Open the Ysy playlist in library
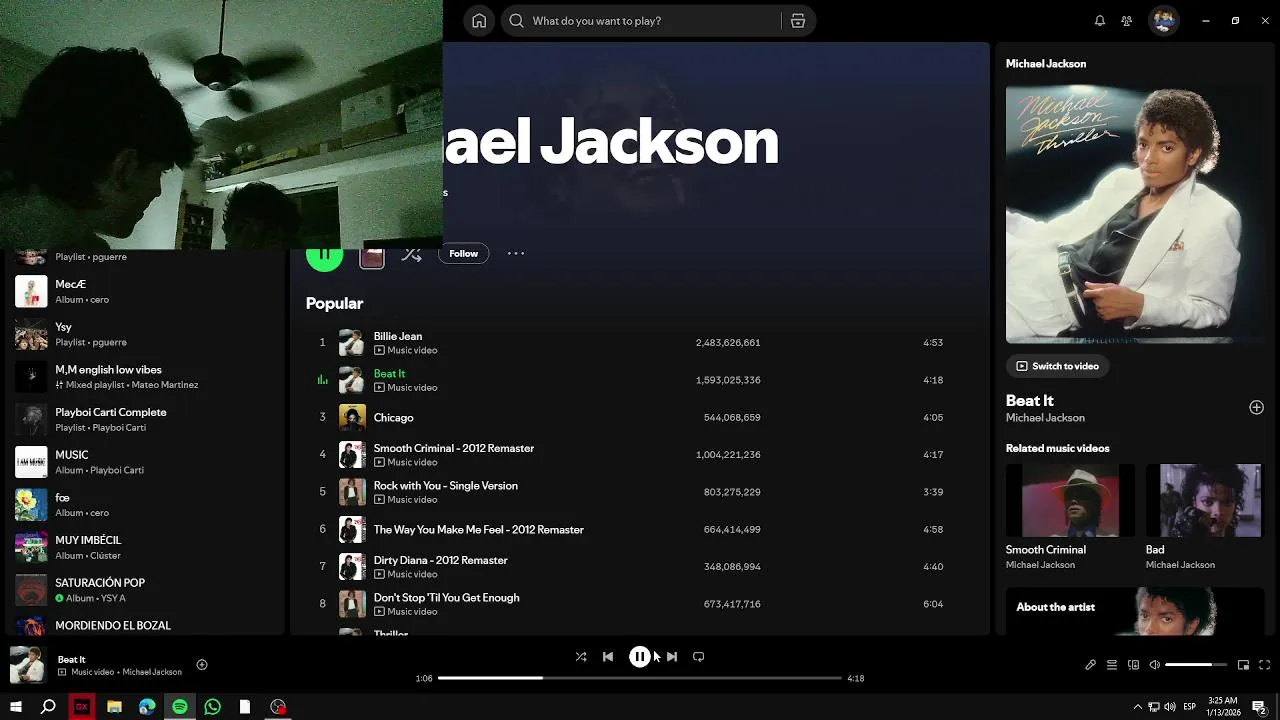The width and height of the screenshot is (1280, 720). pyautogui.click(x=145, y=334)
